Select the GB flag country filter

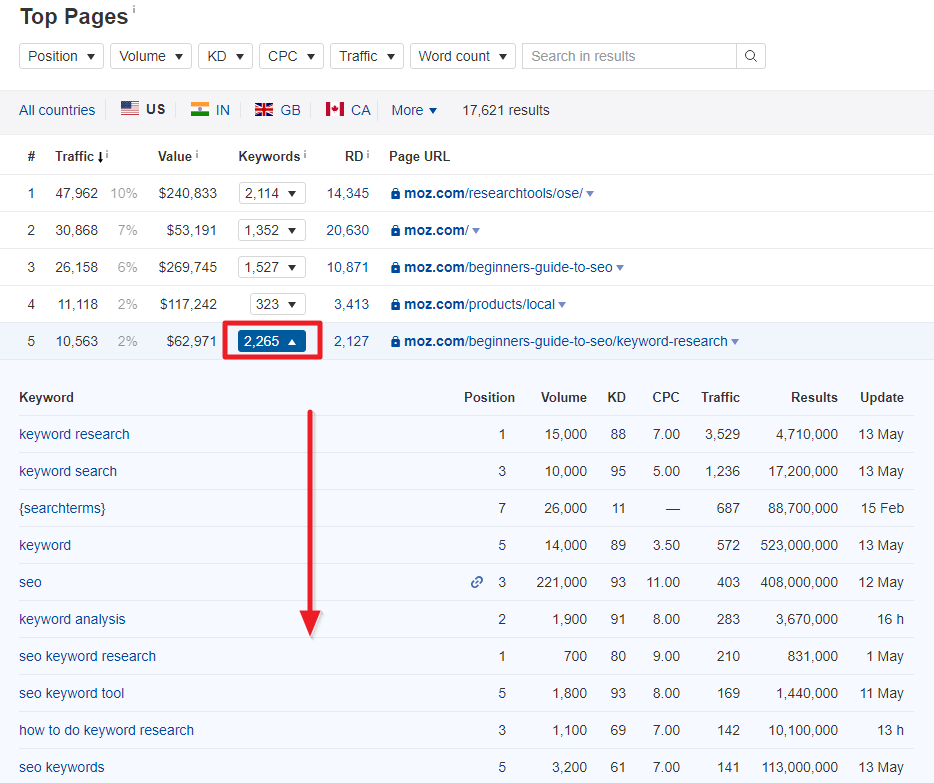pyautogui.click(x=277, y=110)
